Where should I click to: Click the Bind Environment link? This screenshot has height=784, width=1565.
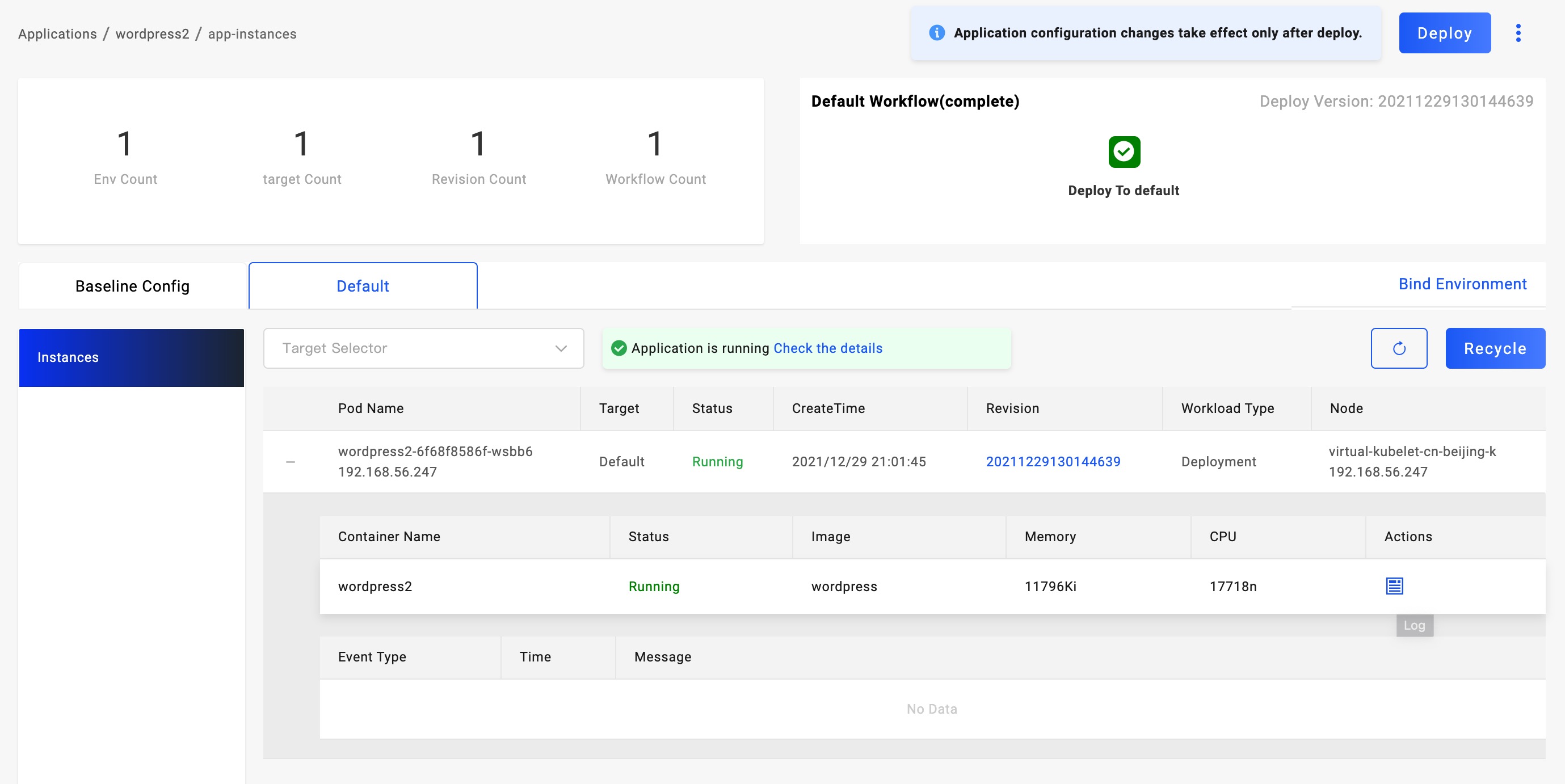click(1462, 284)
